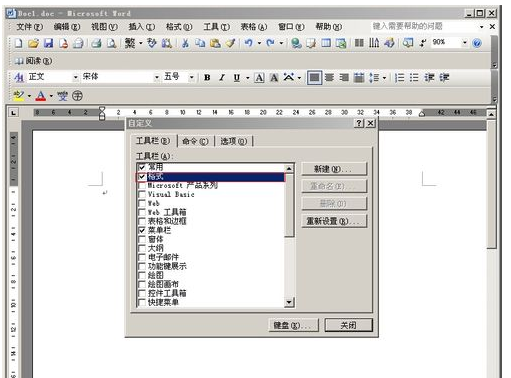
Task: Click the Cut scissors icon
Action: tap(186, 43)
